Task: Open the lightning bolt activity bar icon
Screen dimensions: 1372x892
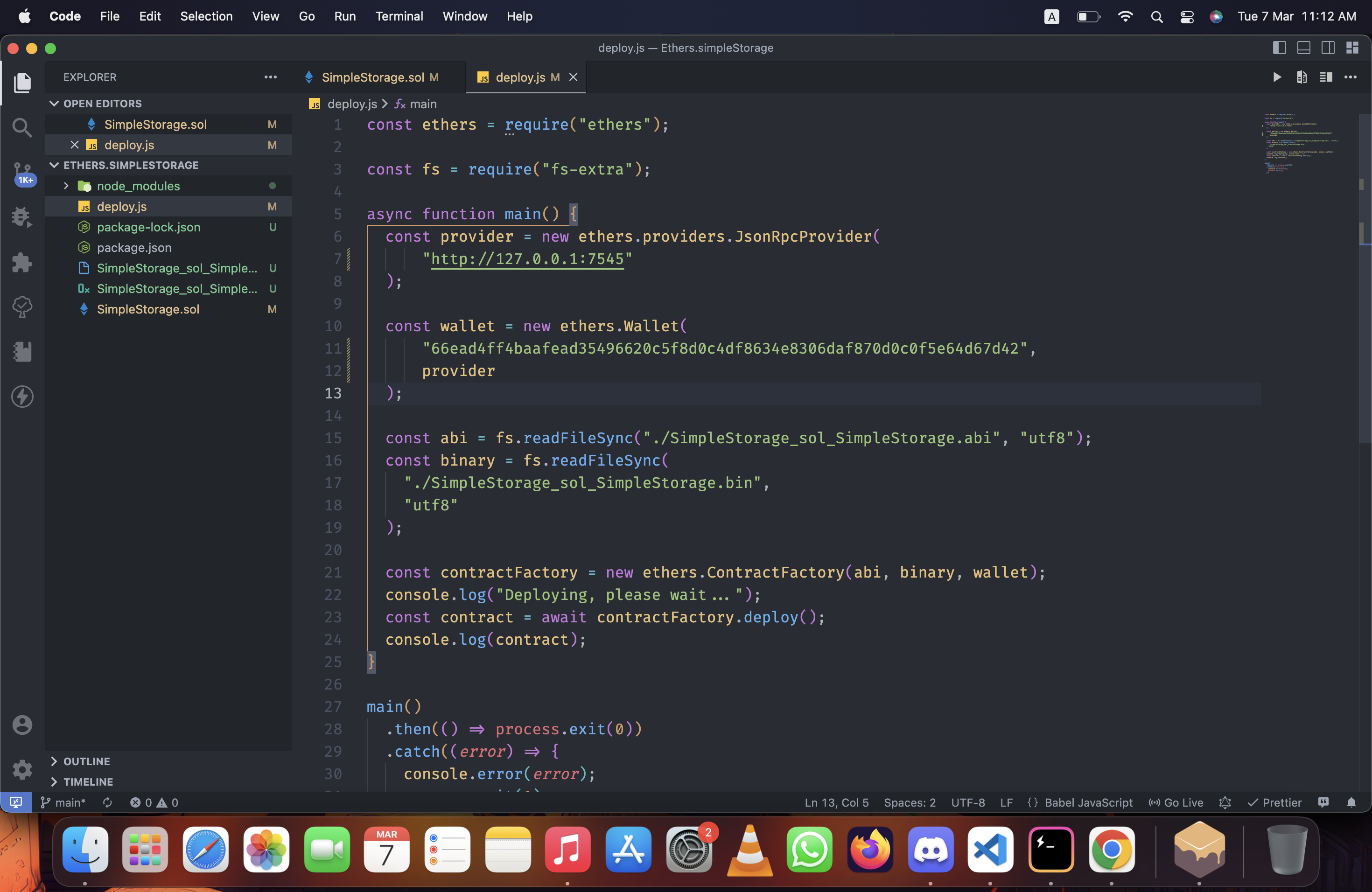Action: (x=22, y=397)
